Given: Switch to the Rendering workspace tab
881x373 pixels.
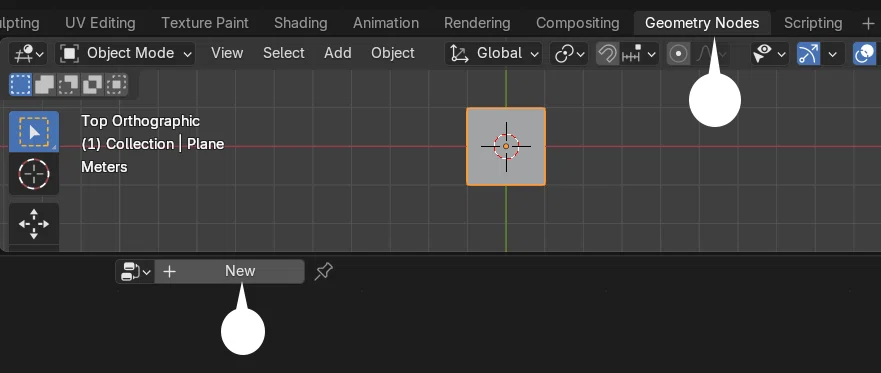Looking at the screenshot, I should click(477, 23).
